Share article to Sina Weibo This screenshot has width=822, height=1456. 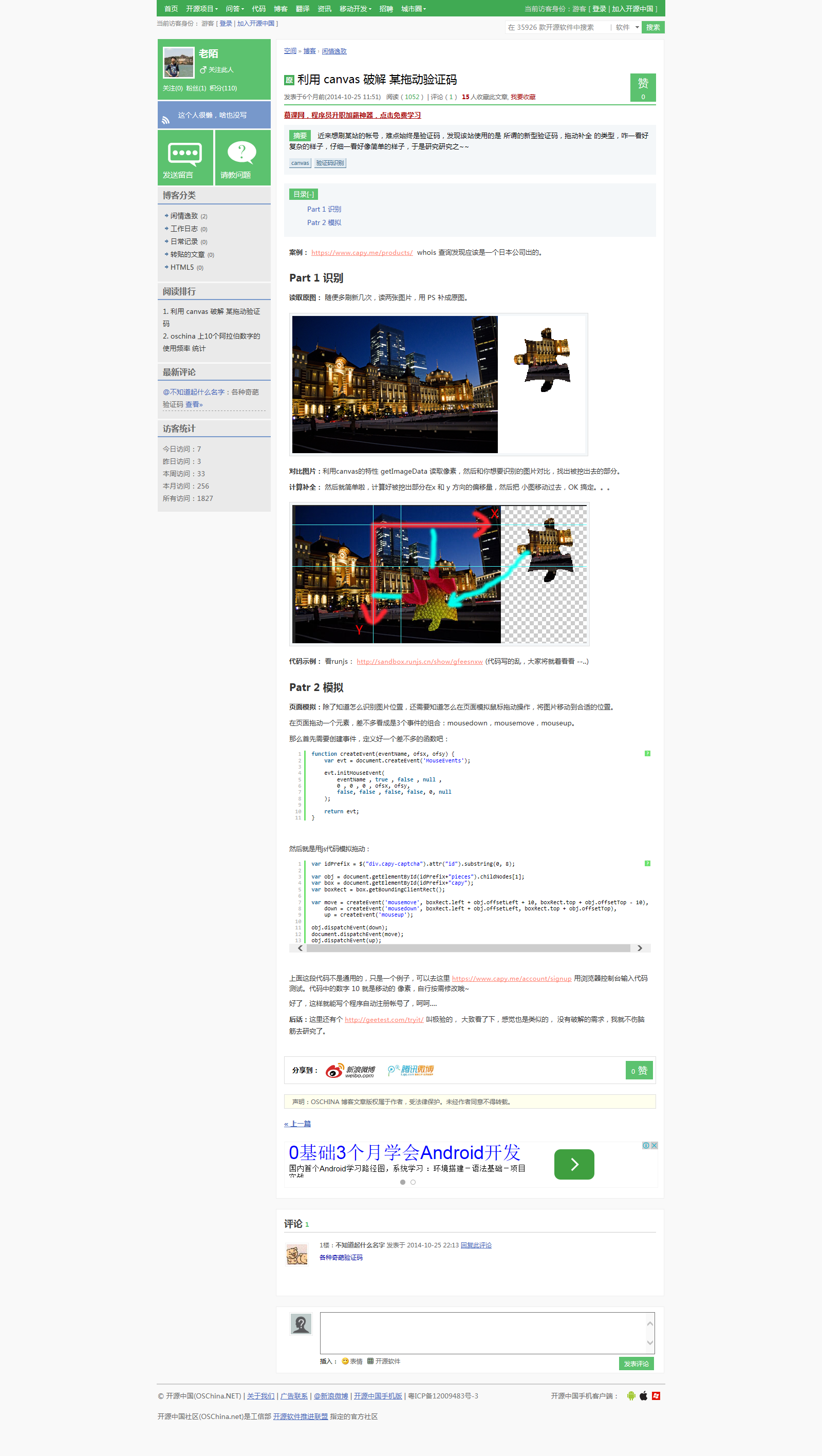click(350, 1071)
